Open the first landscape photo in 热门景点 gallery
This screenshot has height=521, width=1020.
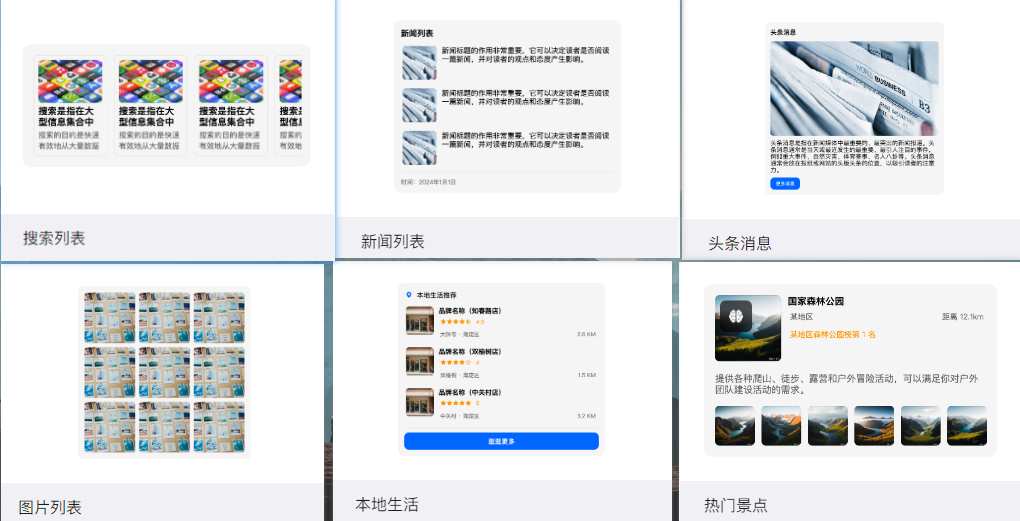click(735, 425)
